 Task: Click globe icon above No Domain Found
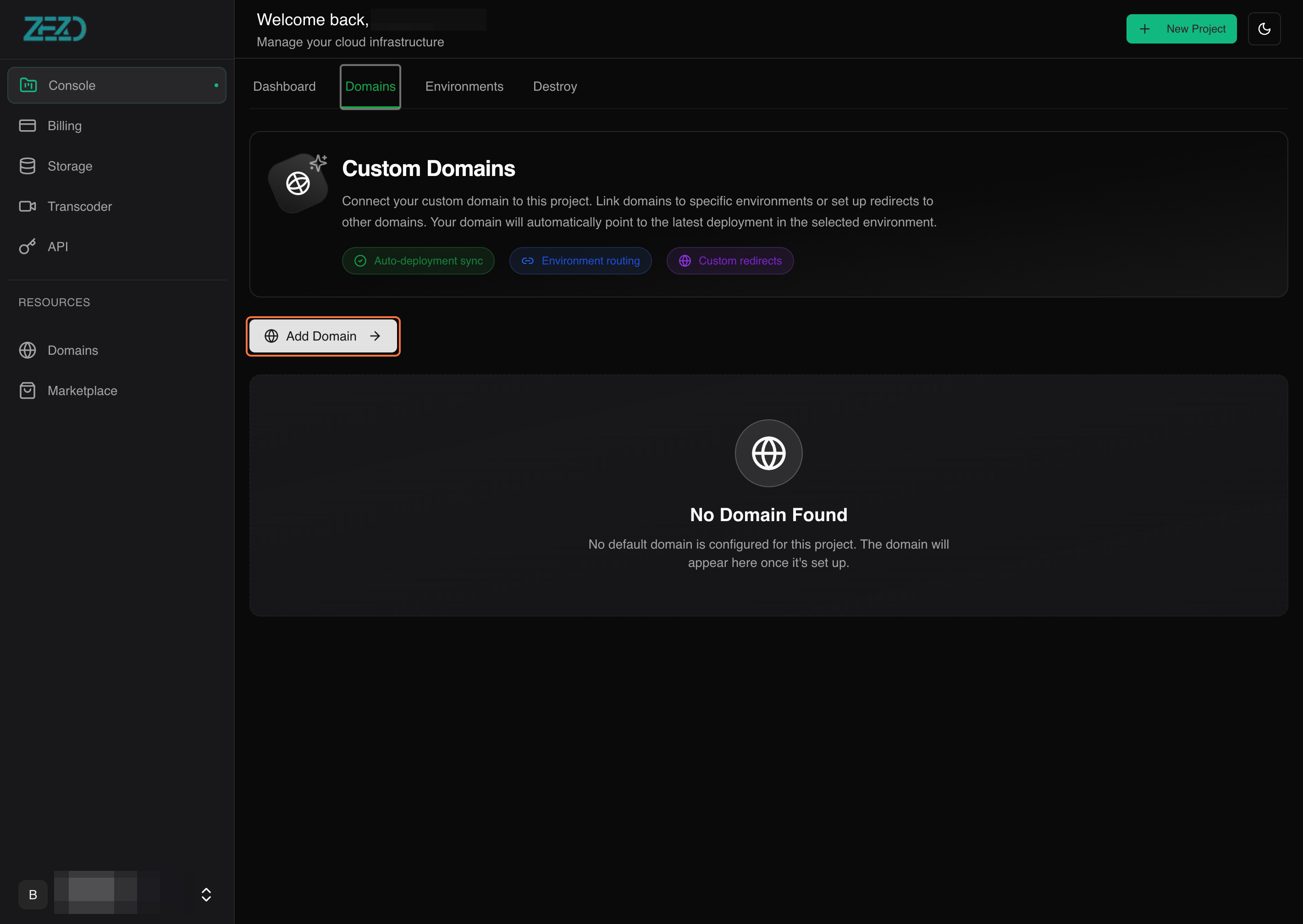coord(768,453)
